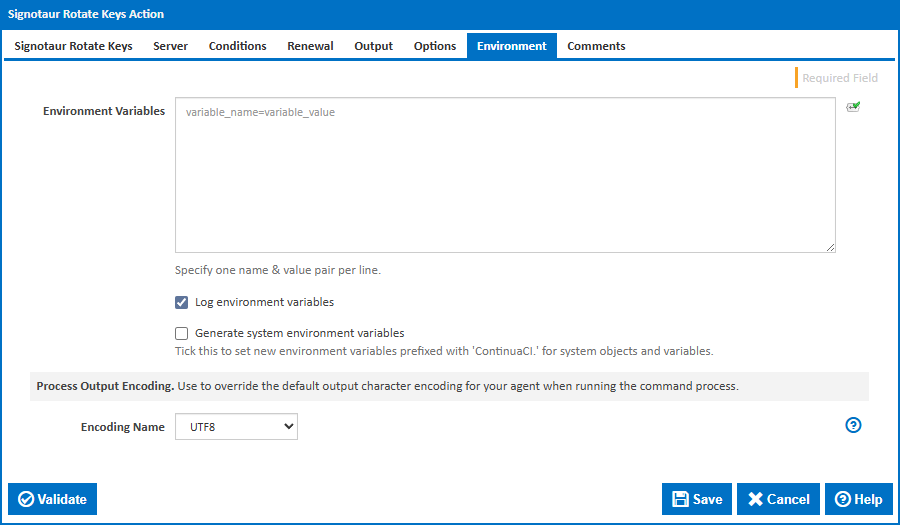
Task: Click the X icon on Cancel button
Action: 755,499
